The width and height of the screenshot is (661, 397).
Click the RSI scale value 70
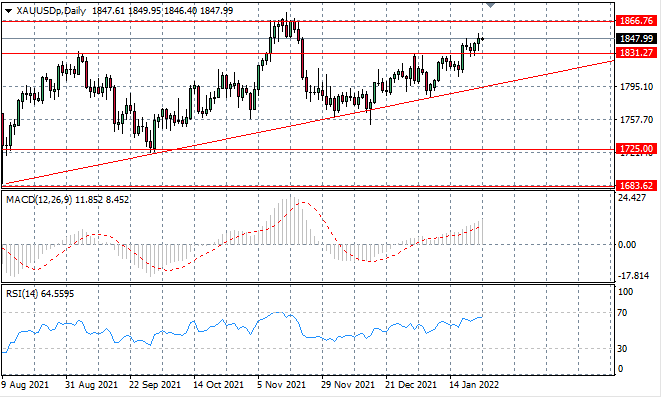pyautogui.click(x=622, y=313)
